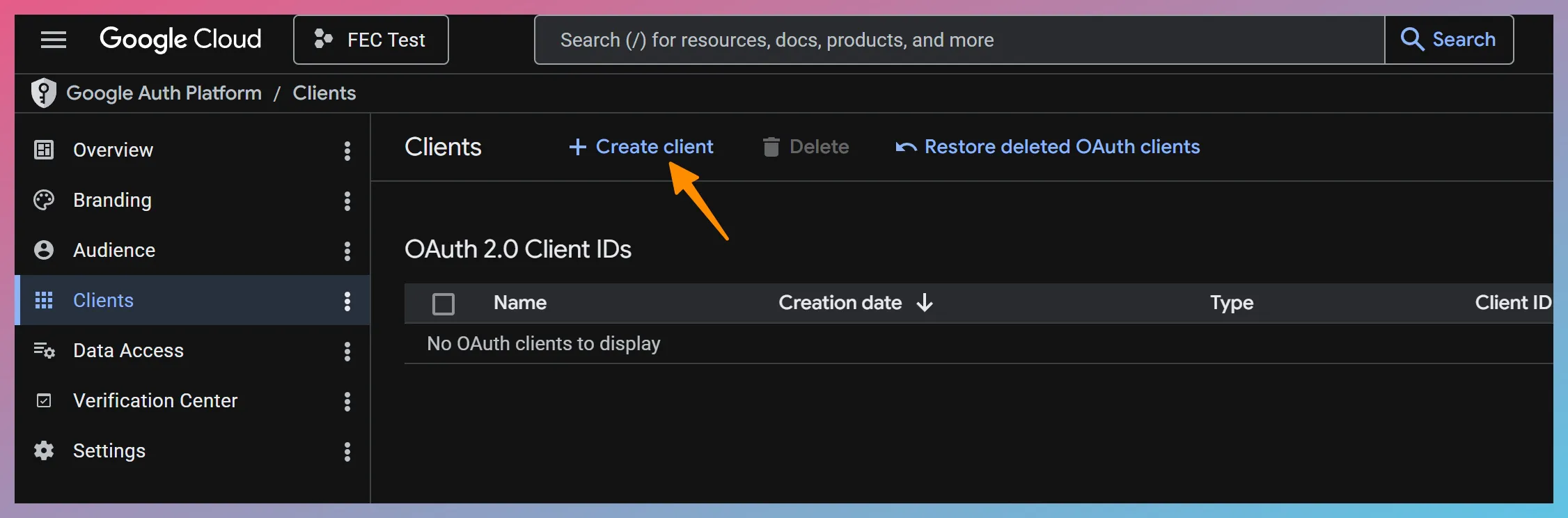The width and height of the screenshot is (1568, 518).
Task: Click the Client ID column header
Action: click(1513, 303)
